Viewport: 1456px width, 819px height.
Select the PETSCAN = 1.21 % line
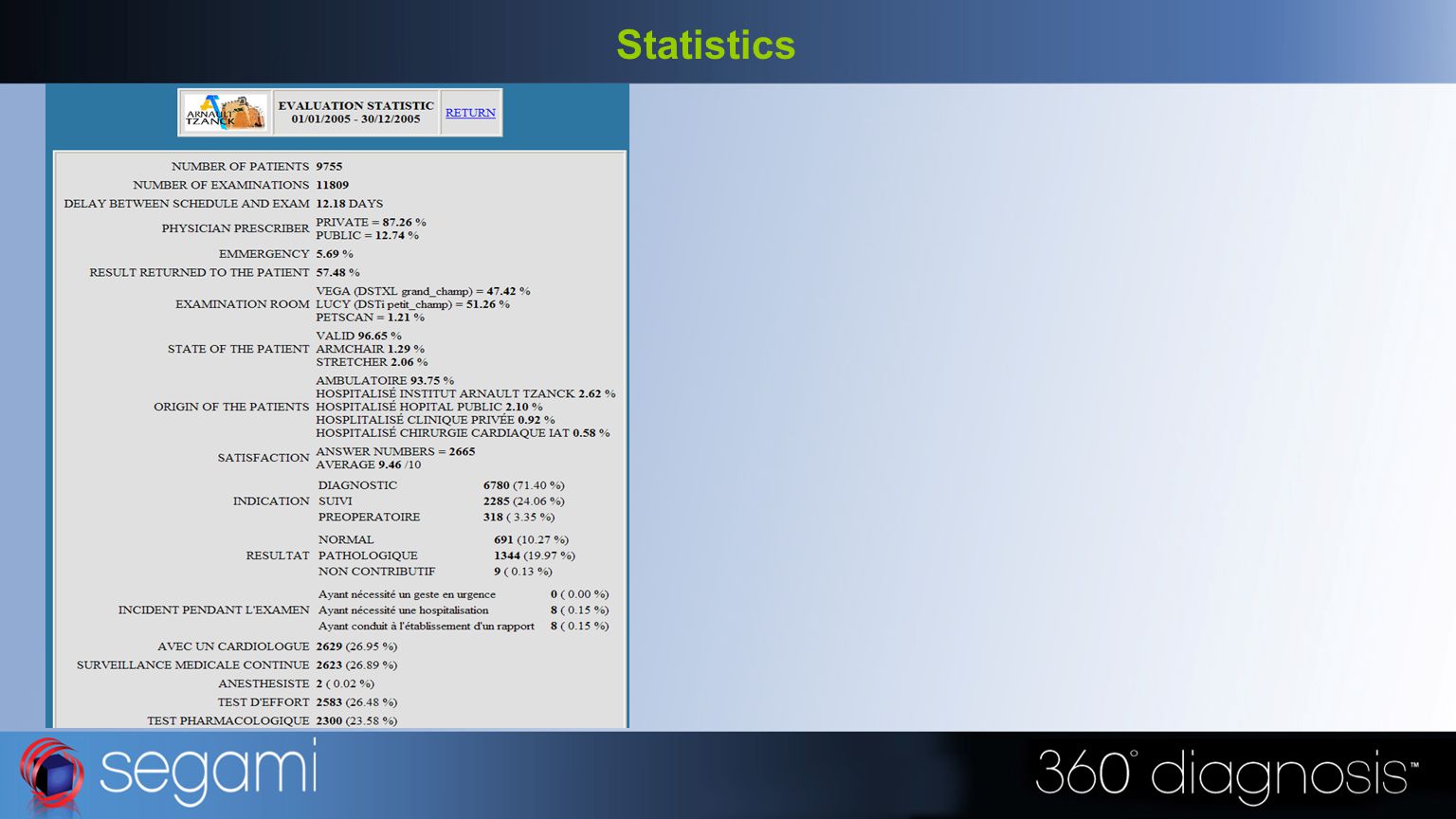(x=370, y=318)
